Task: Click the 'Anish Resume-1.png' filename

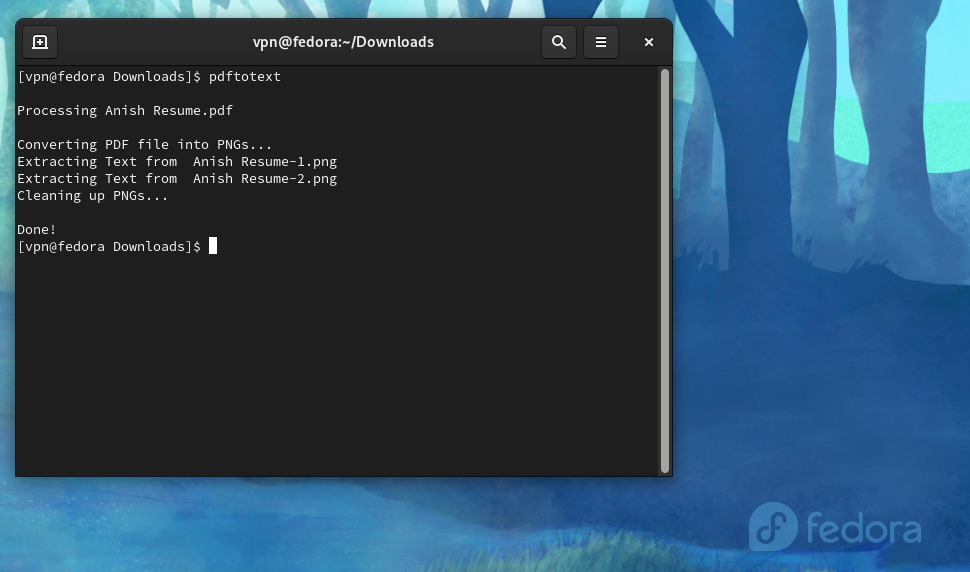Action: point(265,162)
